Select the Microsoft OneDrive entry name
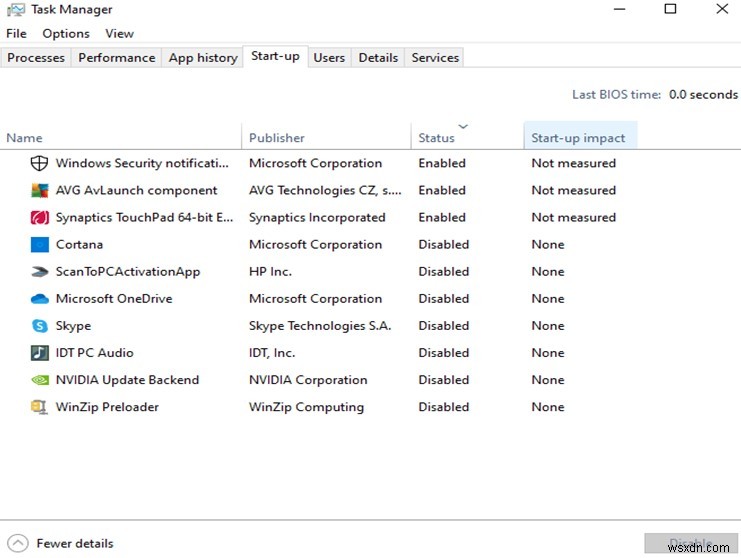 (x=114, y=299)
